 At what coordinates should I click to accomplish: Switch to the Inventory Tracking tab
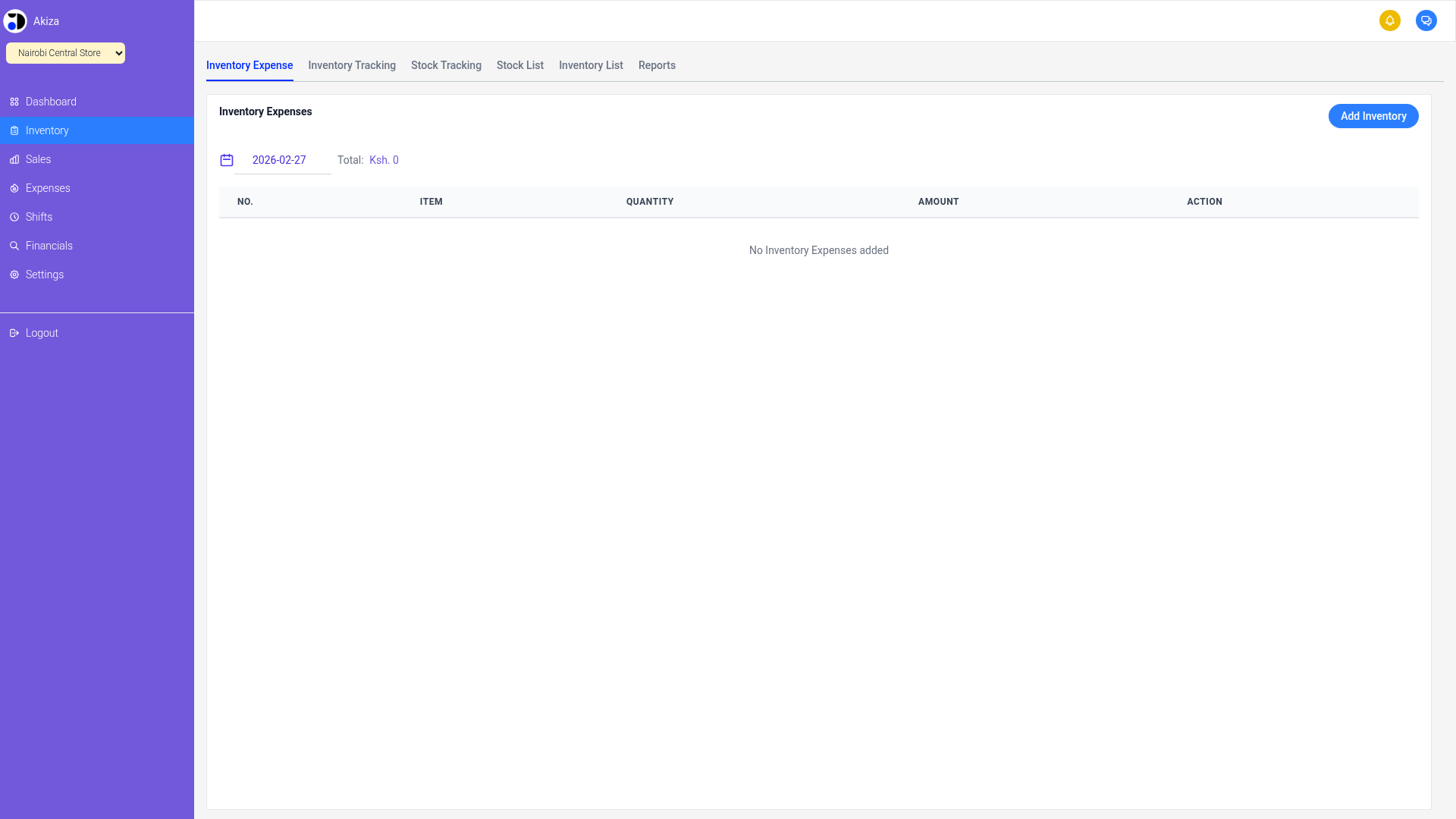[x=351, y=65]
